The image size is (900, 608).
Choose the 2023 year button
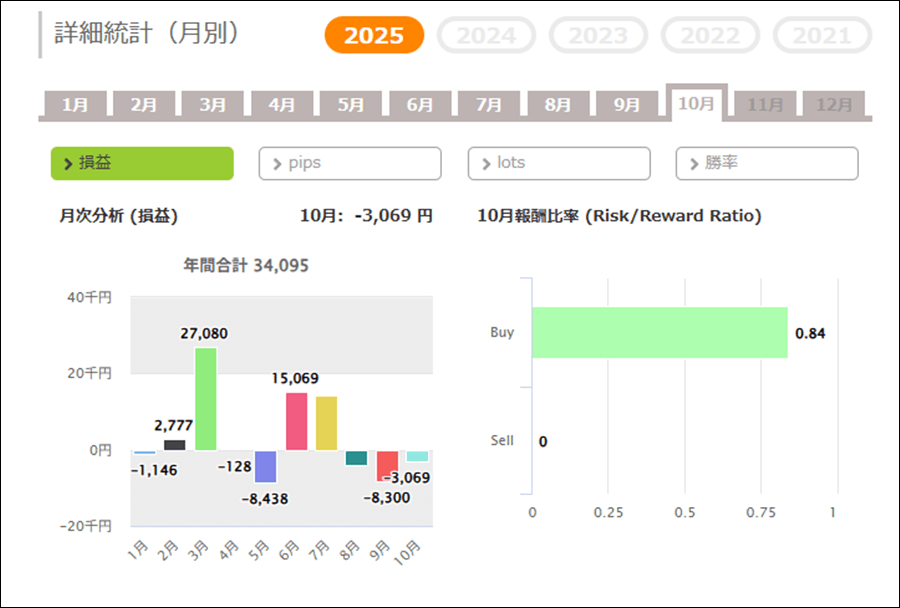pyautogui.click(x=598, y=36)
